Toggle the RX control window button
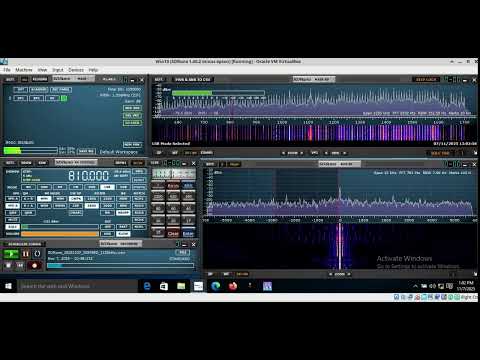The width and height of the screenshot is (480, 360). point(52,98)
